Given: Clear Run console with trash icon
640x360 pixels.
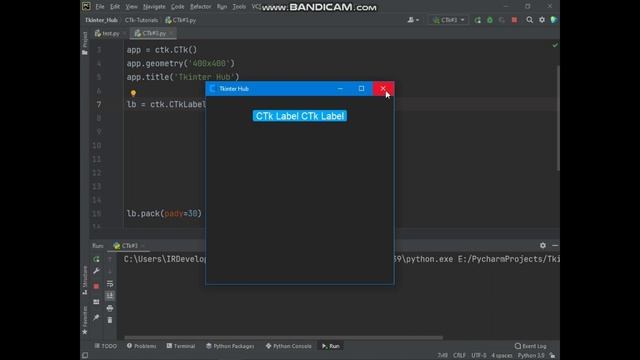Looking at the screenshot, I should point(110,320).
